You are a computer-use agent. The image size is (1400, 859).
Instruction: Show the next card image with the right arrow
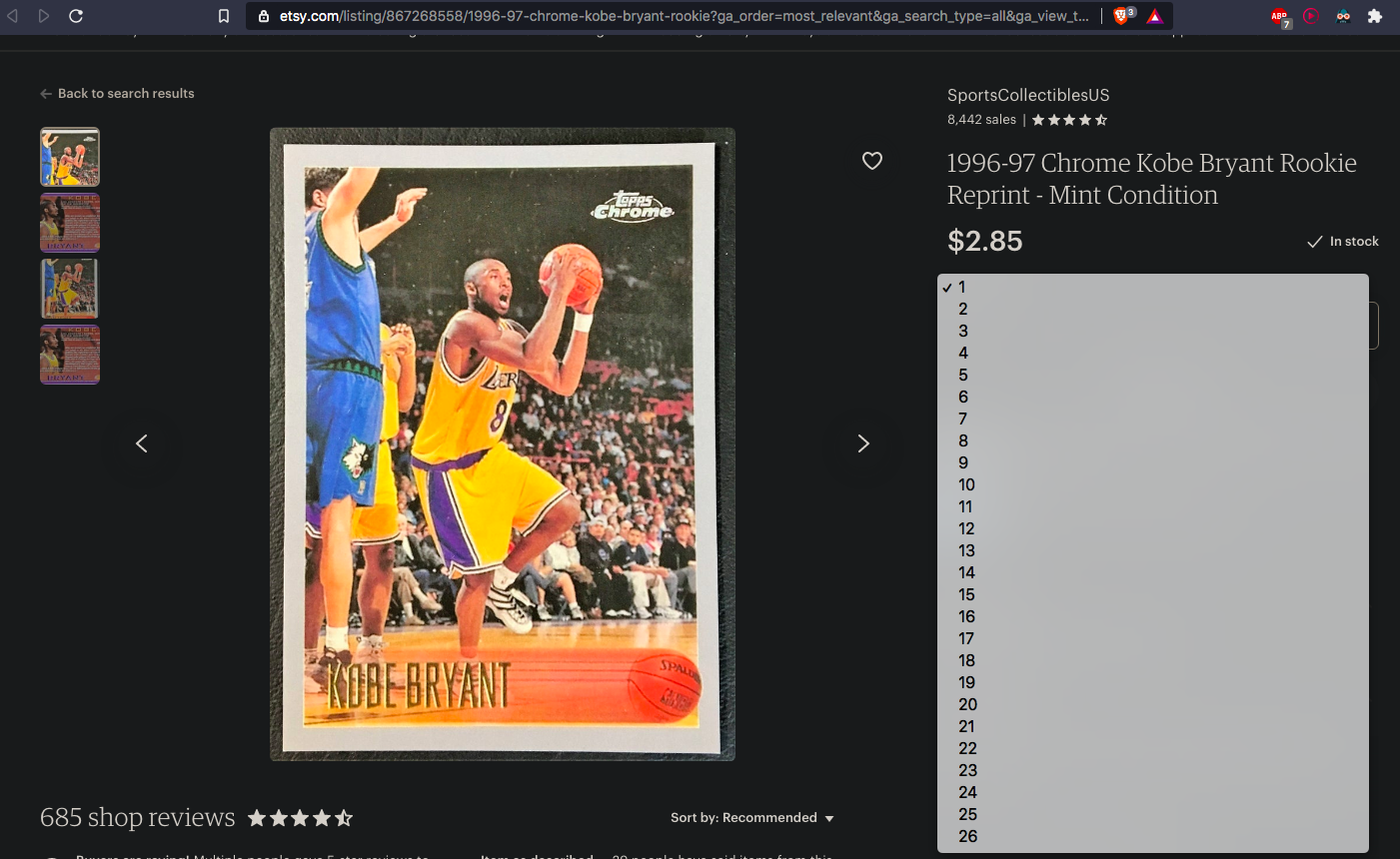pyautogui.click(x=863, y=443)
